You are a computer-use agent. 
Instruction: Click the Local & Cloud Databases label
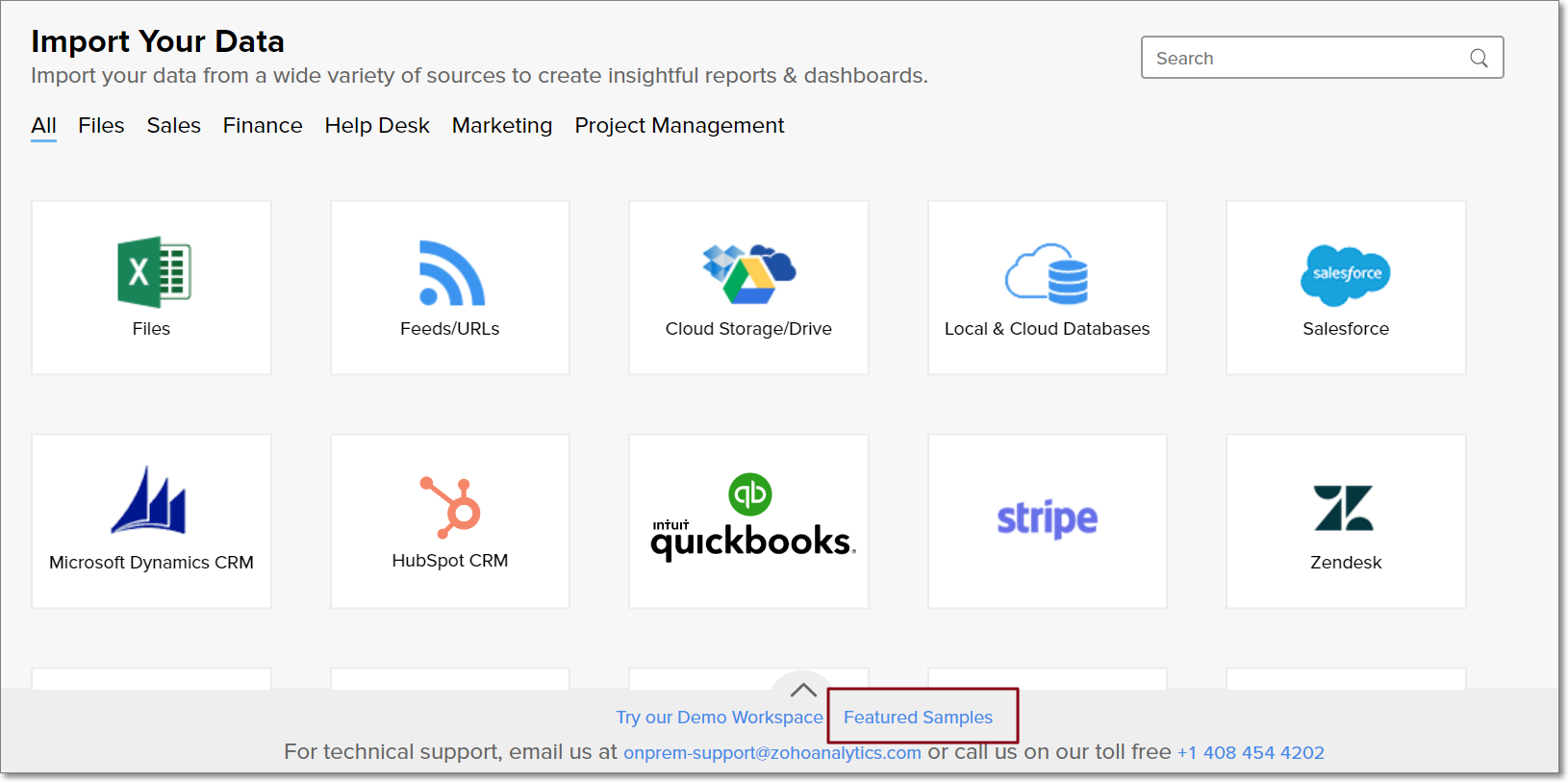(1047, 329)
